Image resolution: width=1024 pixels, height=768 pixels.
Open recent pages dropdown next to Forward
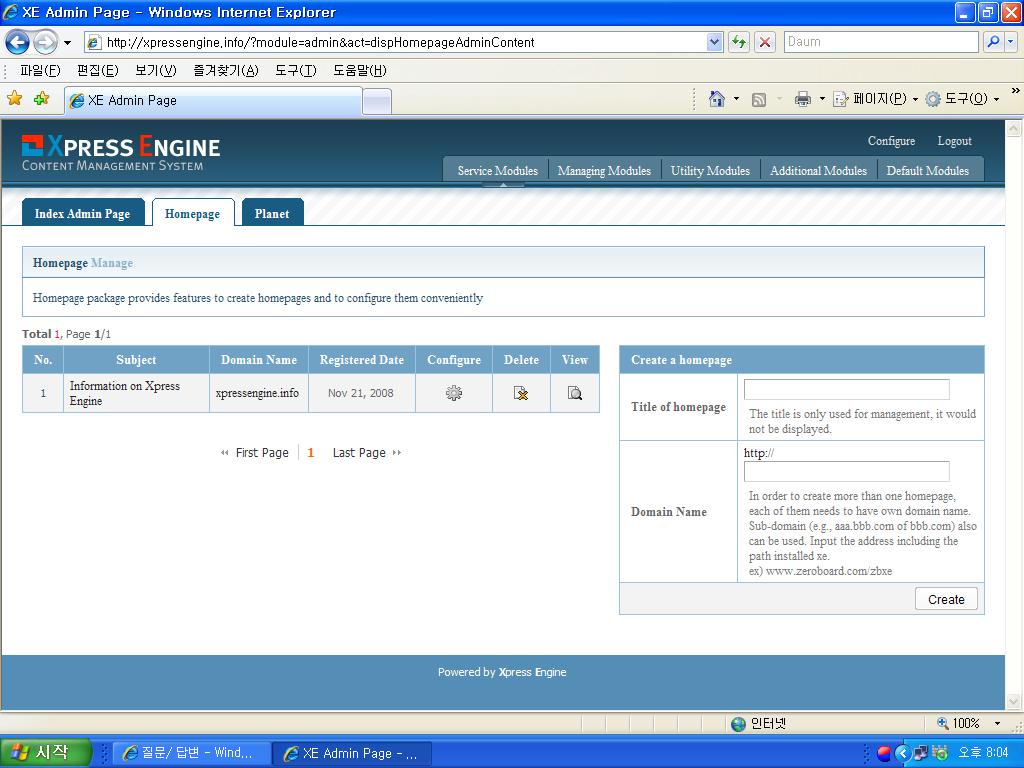click(67, 43)
